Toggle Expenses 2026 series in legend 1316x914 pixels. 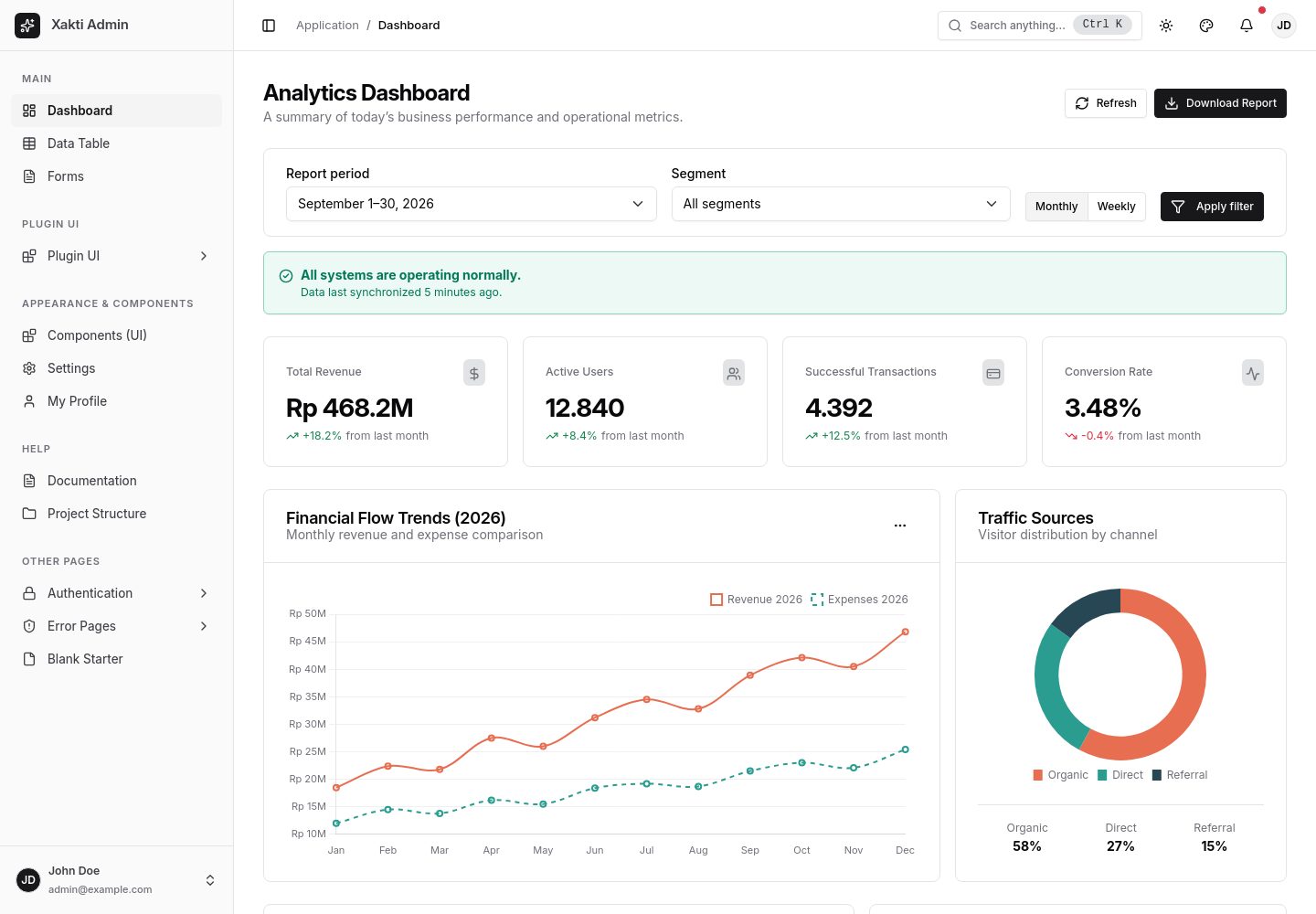coord(860,600)
